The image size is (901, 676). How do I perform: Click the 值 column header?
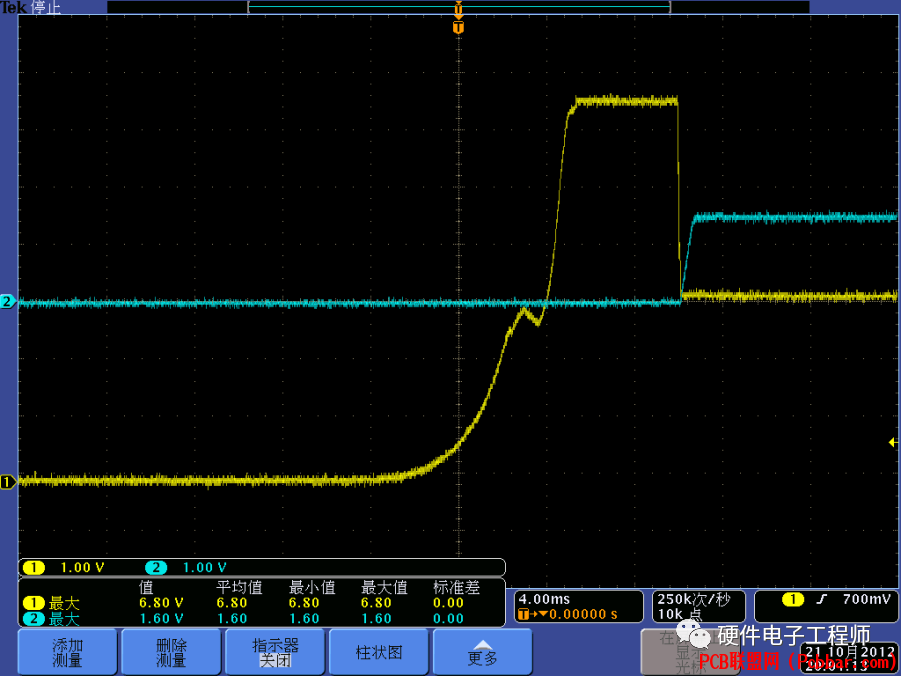coord(146,587)
